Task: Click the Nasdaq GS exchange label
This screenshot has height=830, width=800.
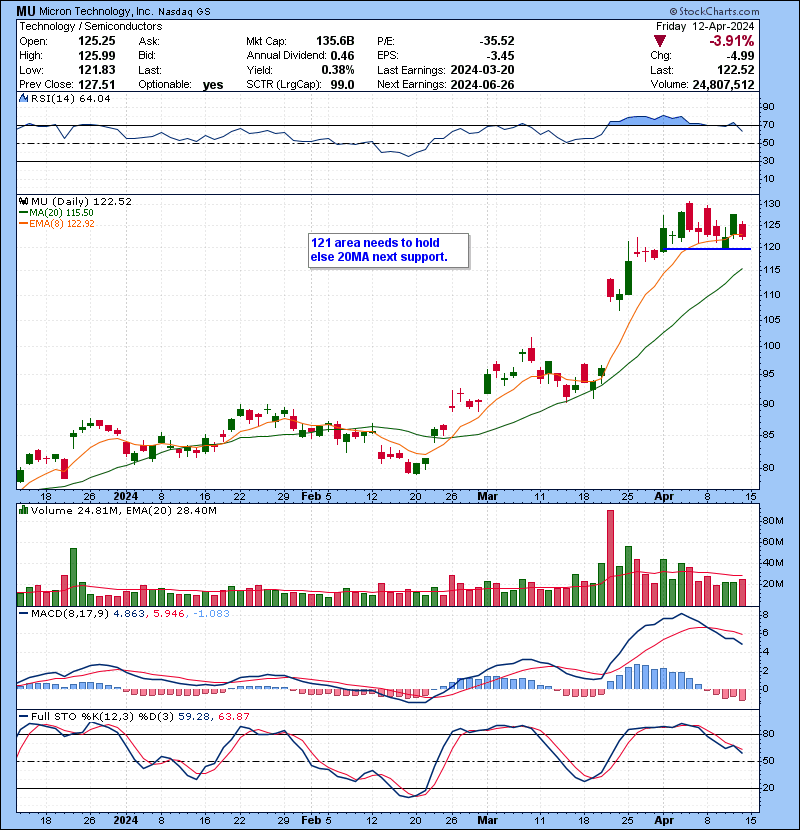Action: click(x=184, y=12)
